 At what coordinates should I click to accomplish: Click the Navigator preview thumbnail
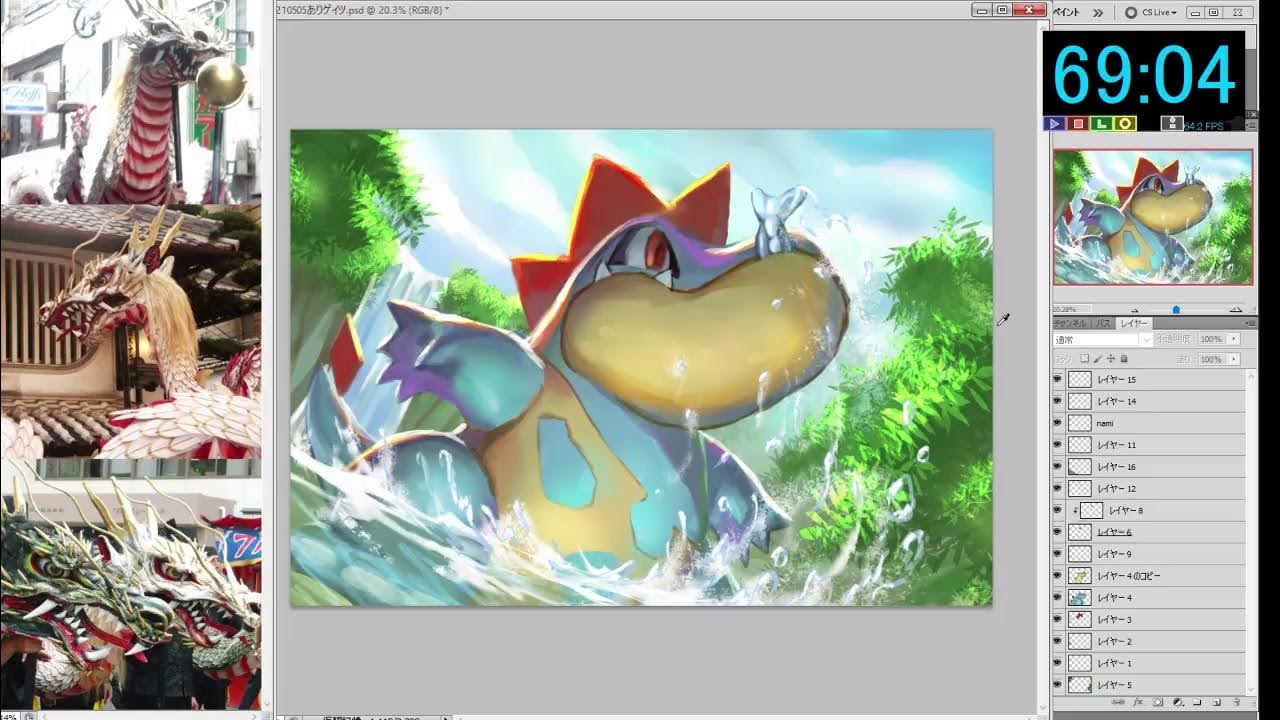(1153, 217)
